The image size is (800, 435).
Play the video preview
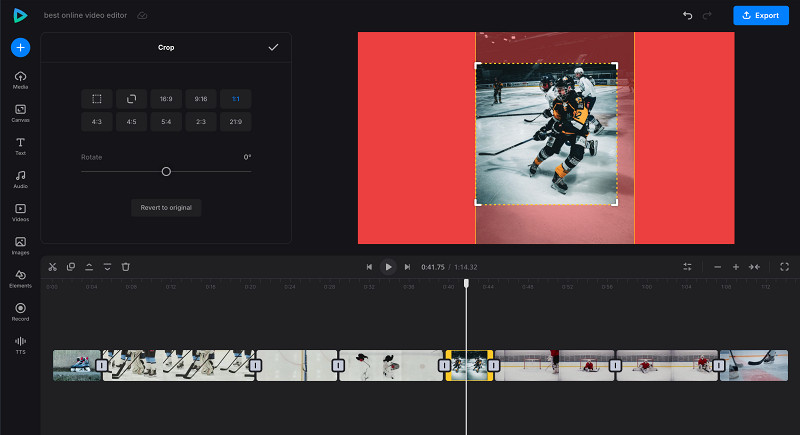[x=388, y=267]
